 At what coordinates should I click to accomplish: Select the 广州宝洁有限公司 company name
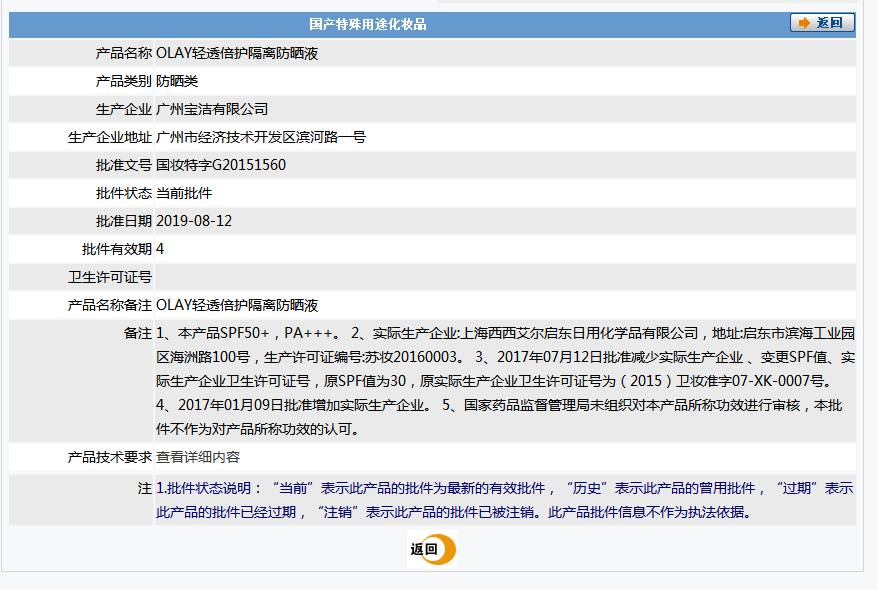point(212,109)
